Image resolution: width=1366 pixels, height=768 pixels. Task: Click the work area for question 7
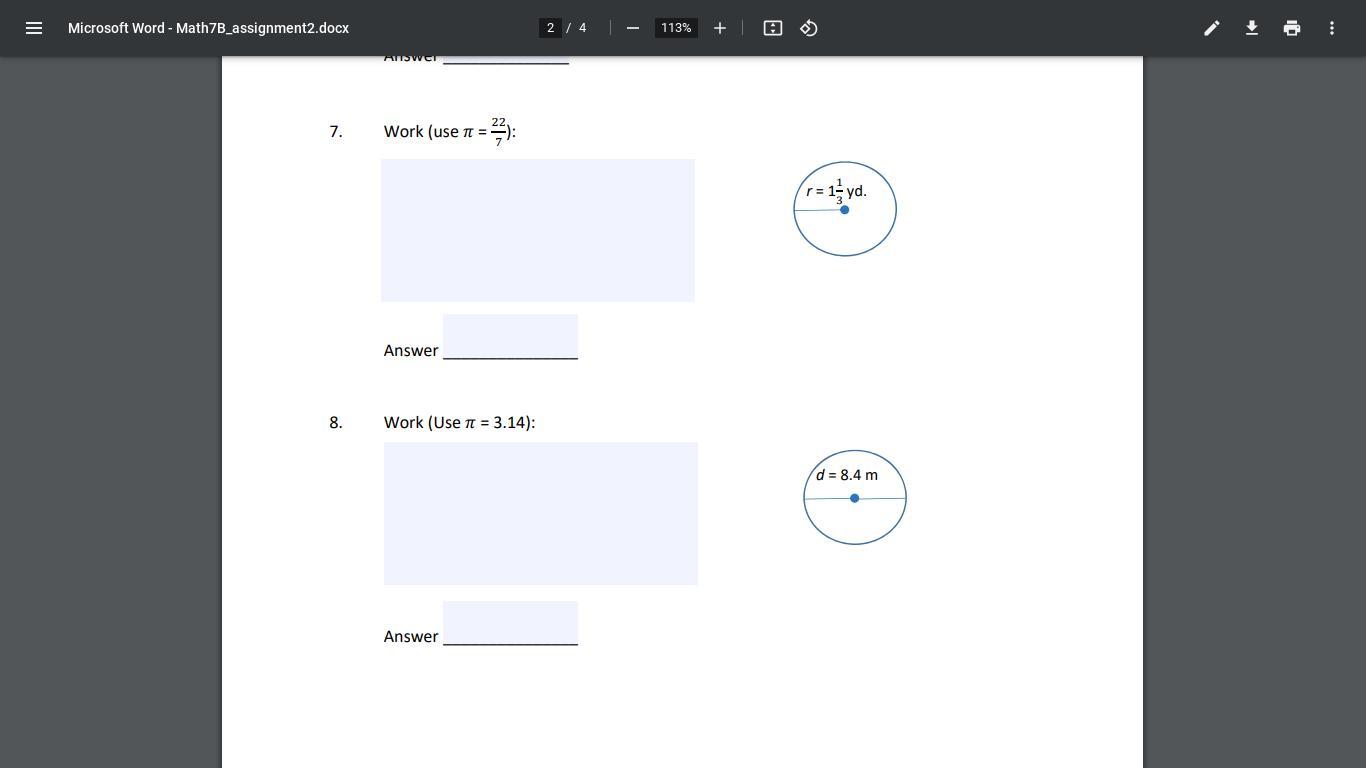(538, 230)
